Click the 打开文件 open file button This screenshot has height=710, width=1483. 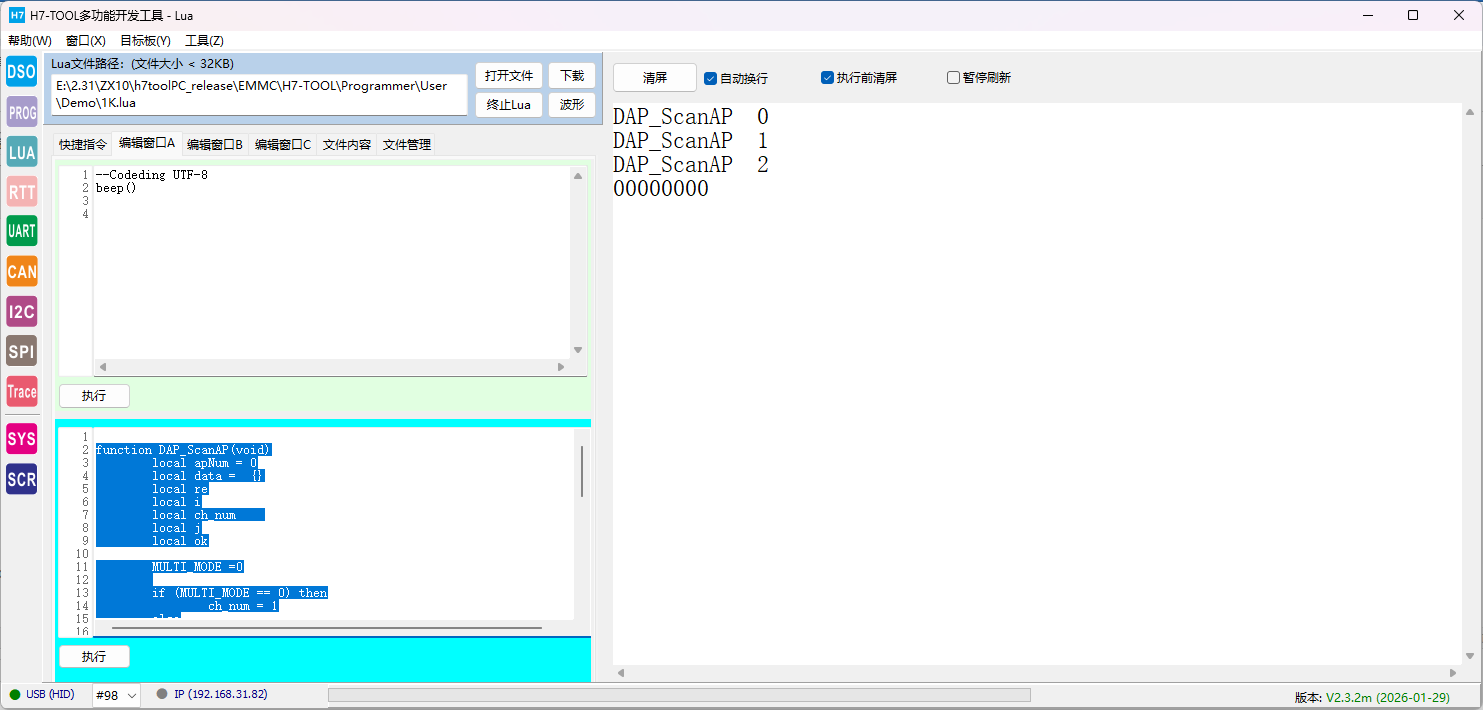click(509, 76)
